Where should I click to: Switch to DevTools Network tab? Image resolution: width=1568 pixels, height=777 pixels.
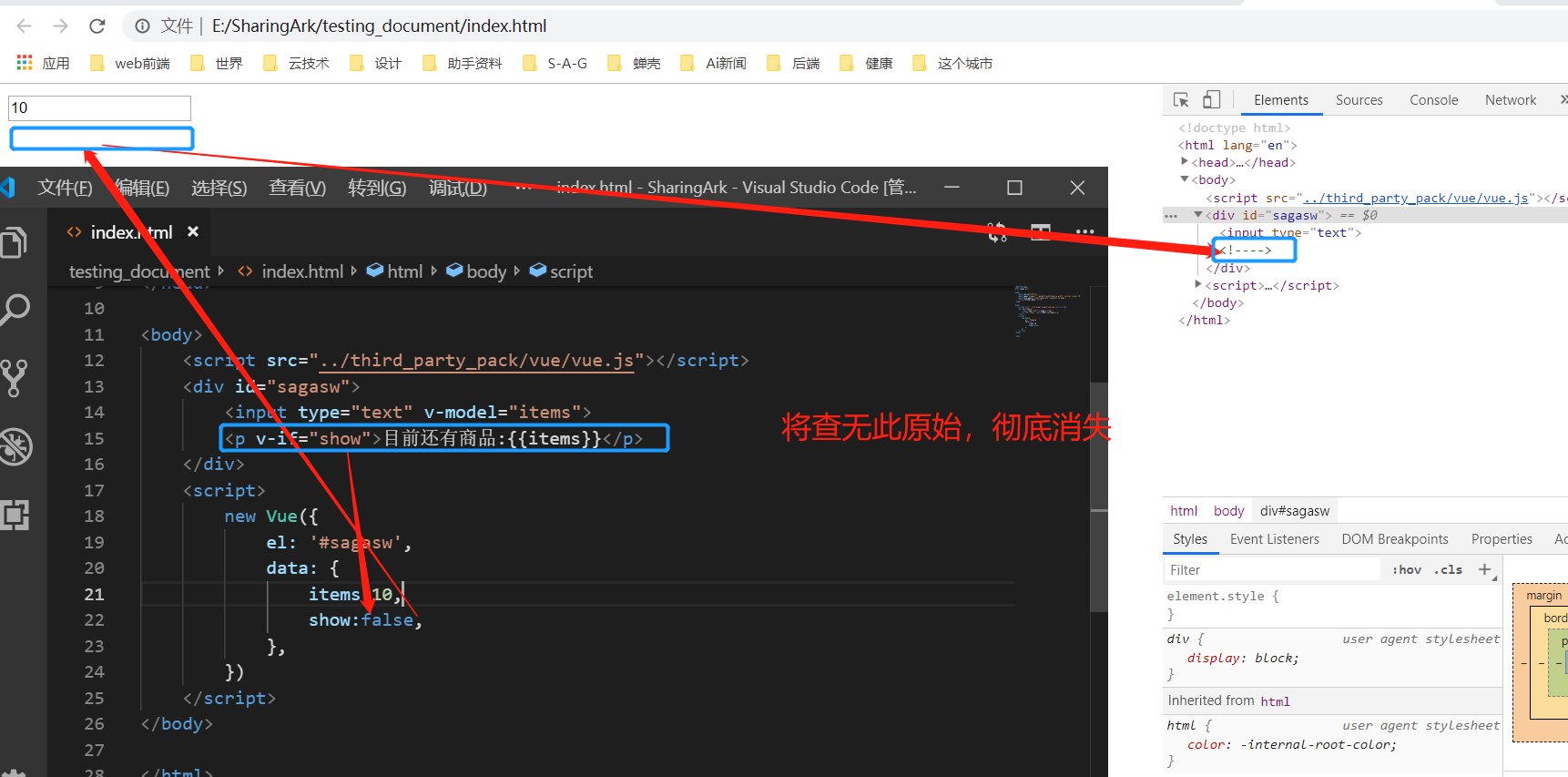click(x=1510, y=100)
